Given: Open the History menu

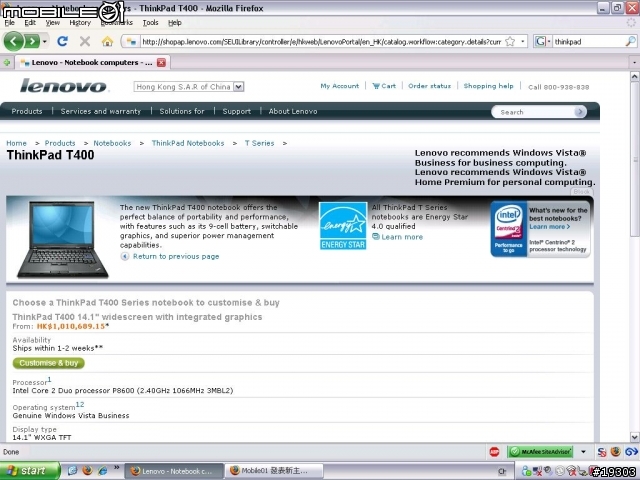Looking at the screenshot, I should [80, 23].
